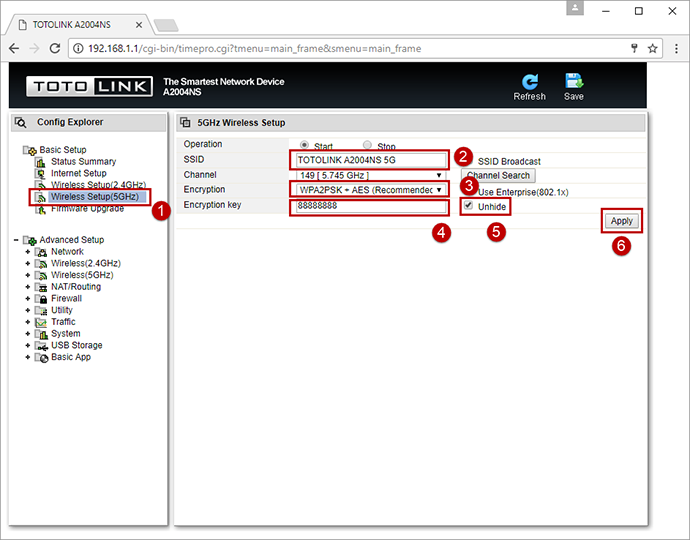Open Internet Setup in the Basic Setup tree
Screen dimensions: 690x540
79,173
